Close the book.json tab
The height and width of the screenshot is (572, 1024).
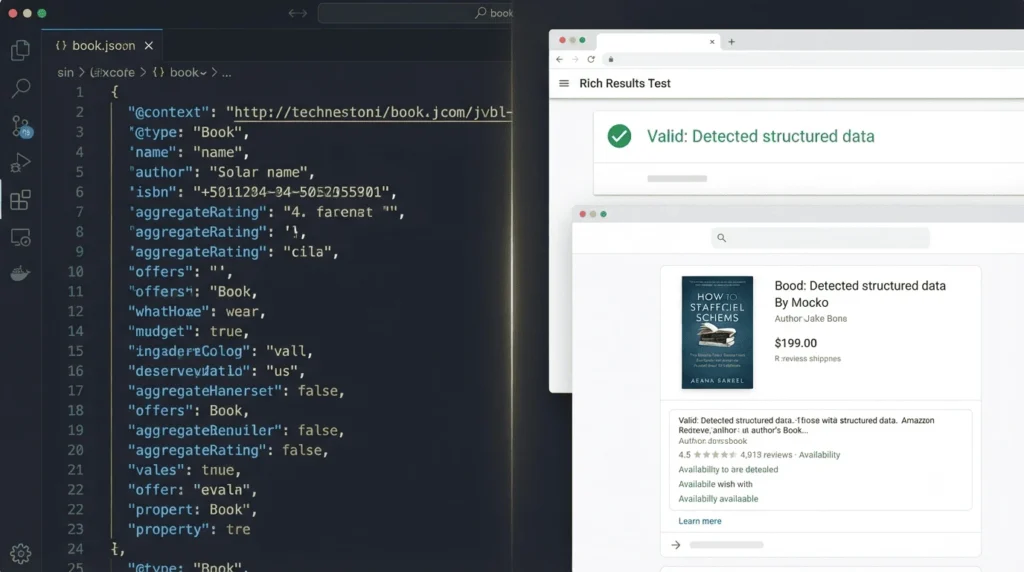[149, 46]
